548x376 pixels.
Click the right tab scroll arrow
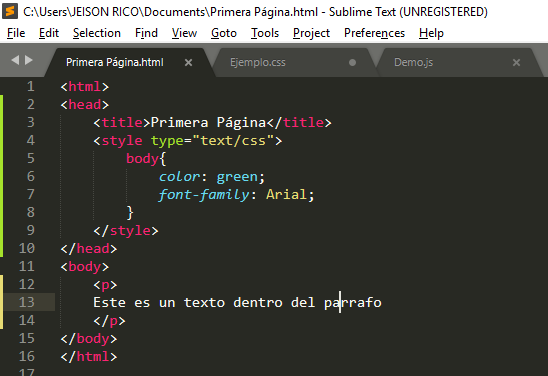pyautogui.click(x=29, y=60)
